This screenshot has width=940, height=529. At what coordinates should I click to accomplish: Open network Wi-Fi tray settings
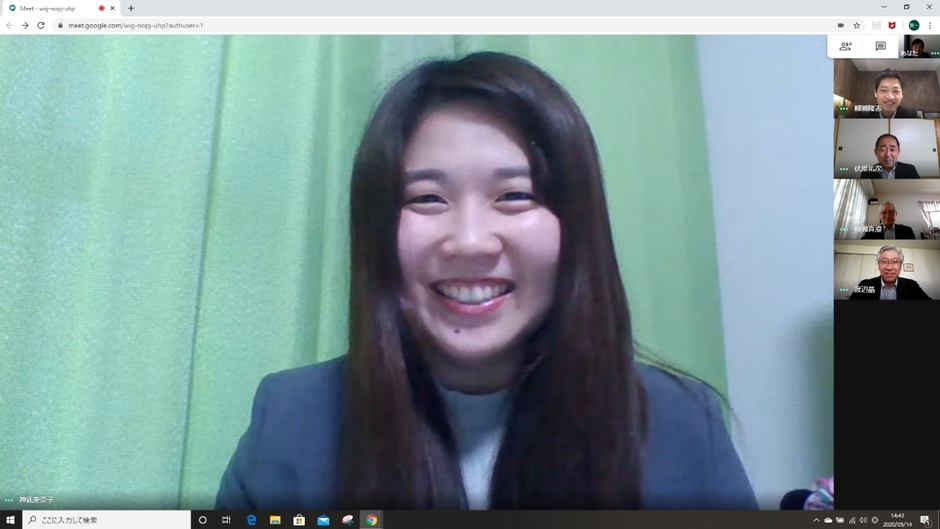point(852,520)
